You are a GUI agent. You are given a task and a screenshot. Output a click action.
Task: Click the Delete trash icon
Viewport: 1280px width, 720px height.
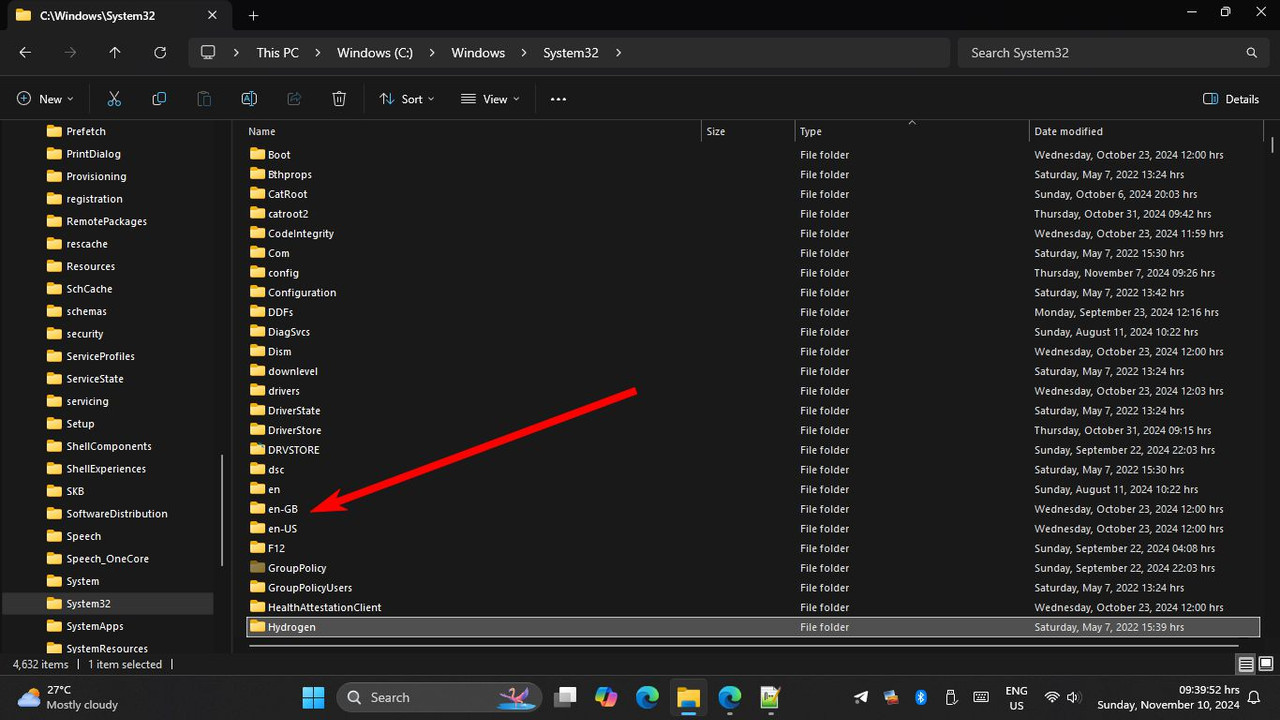pyautogui.click(x=339, y=99)
